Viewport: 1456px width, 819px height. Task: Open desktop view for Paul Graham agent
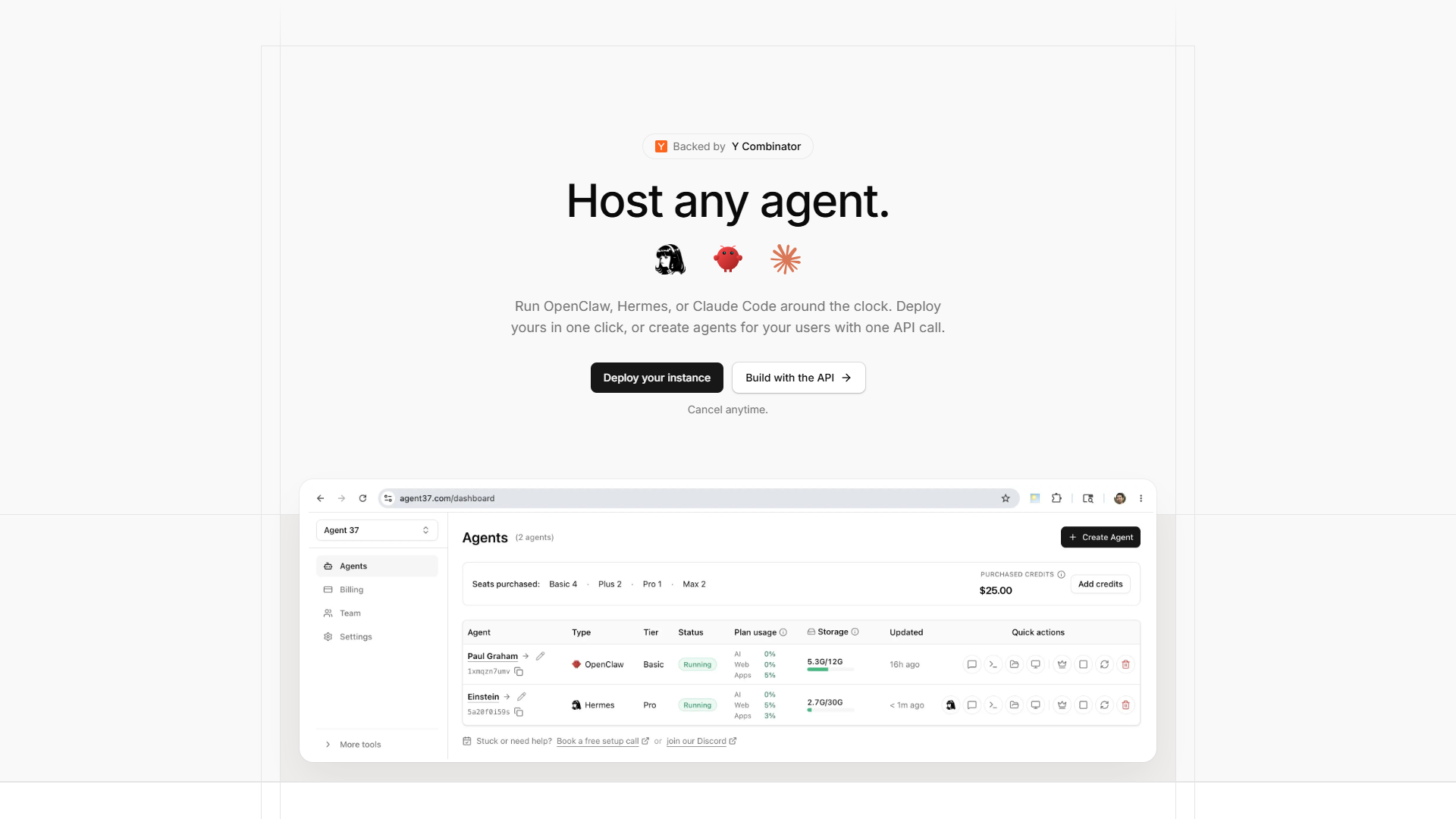[x=1035, y=664]
